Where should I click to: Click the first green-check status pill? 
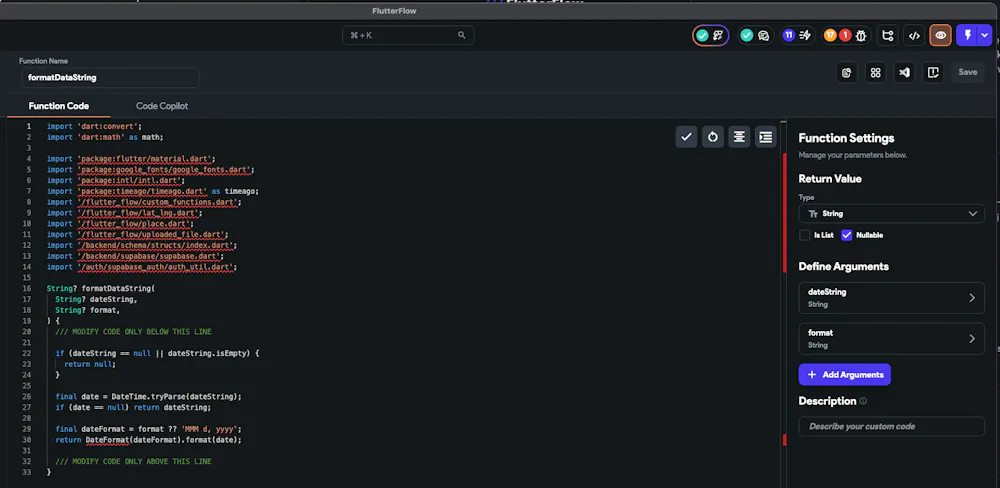(x=710, y=36)
